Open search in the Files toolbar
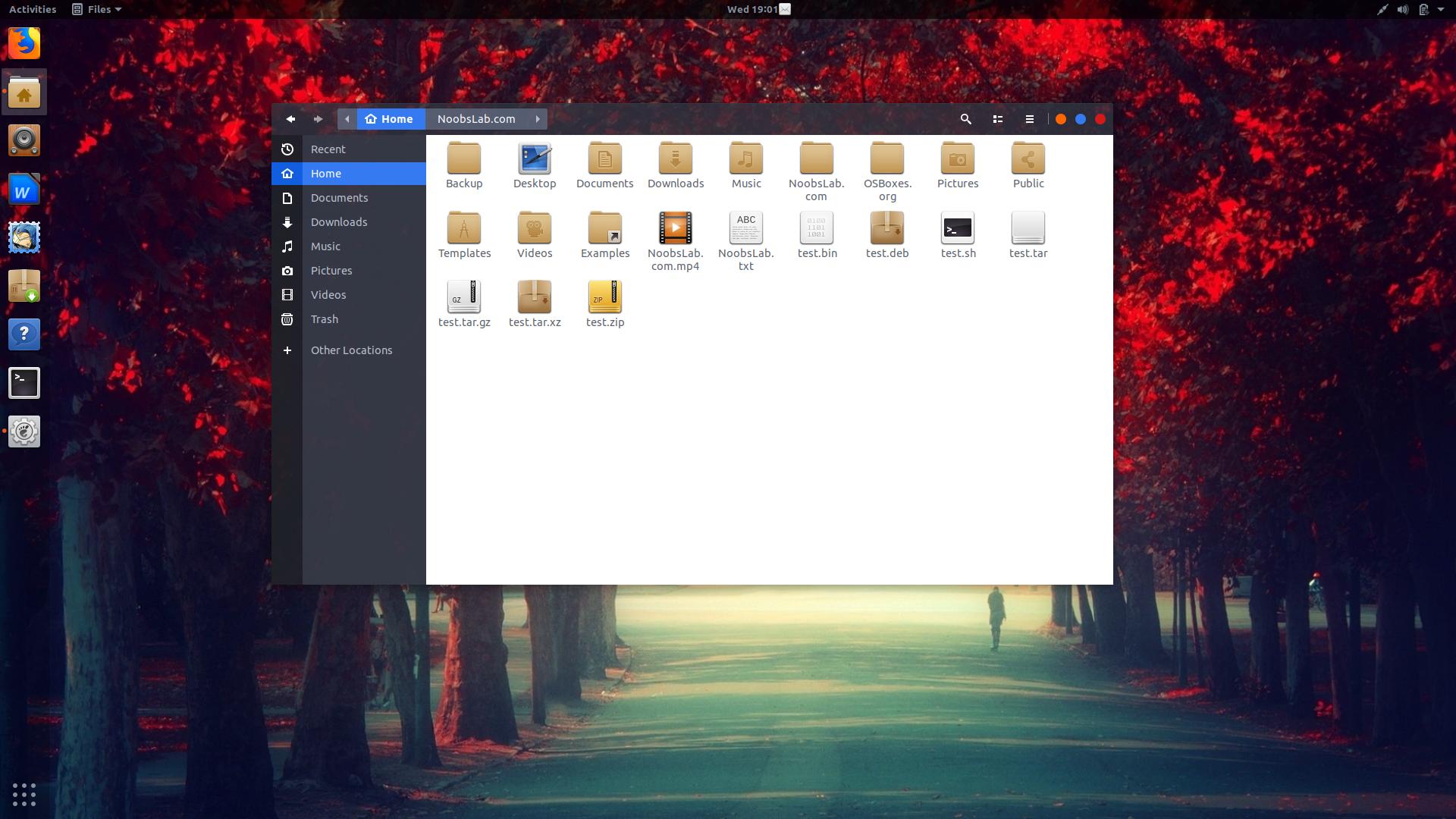This screenshot has width=1456, height=819. (965, 119)
